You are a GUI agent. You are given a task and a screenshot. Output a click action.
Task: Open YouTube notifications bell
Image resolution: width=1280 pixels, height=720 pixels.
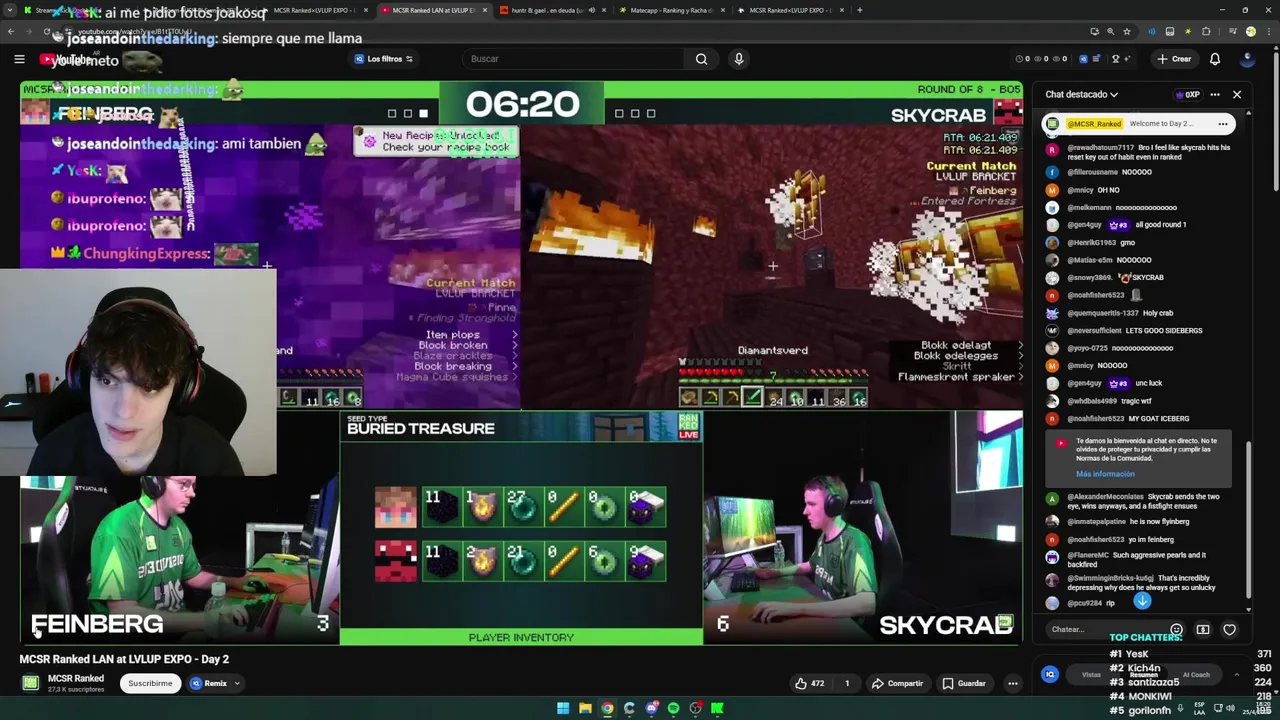pyautogui.click(x=1215, y=59)
